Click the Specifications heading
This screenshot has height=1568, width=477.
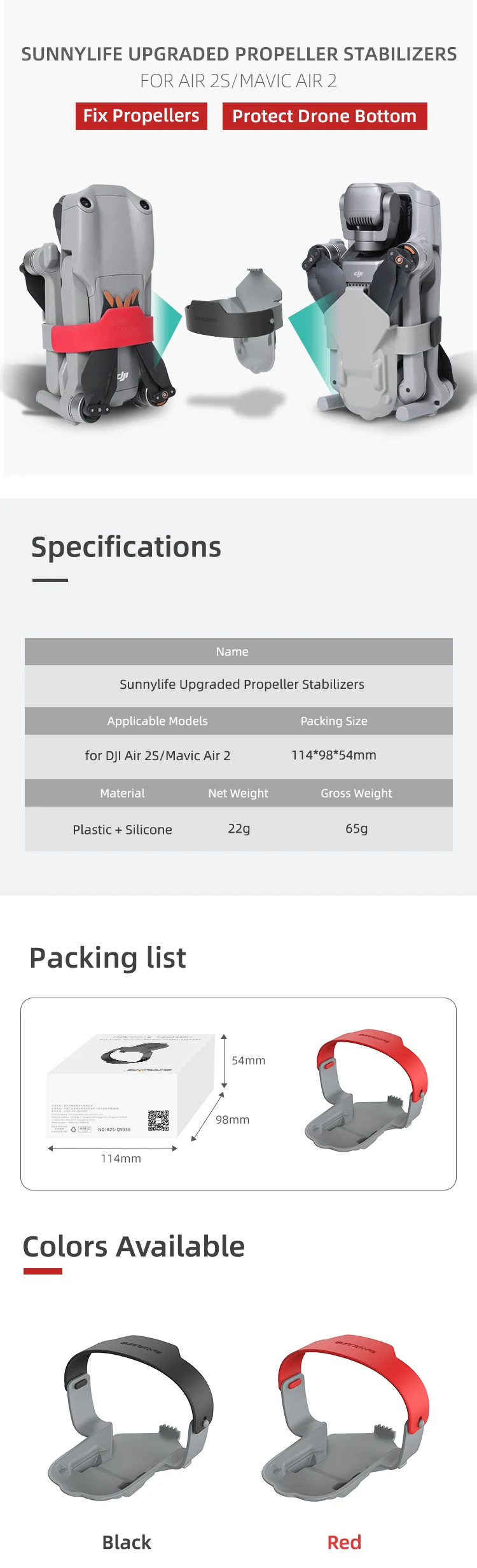tap(126, 547)
